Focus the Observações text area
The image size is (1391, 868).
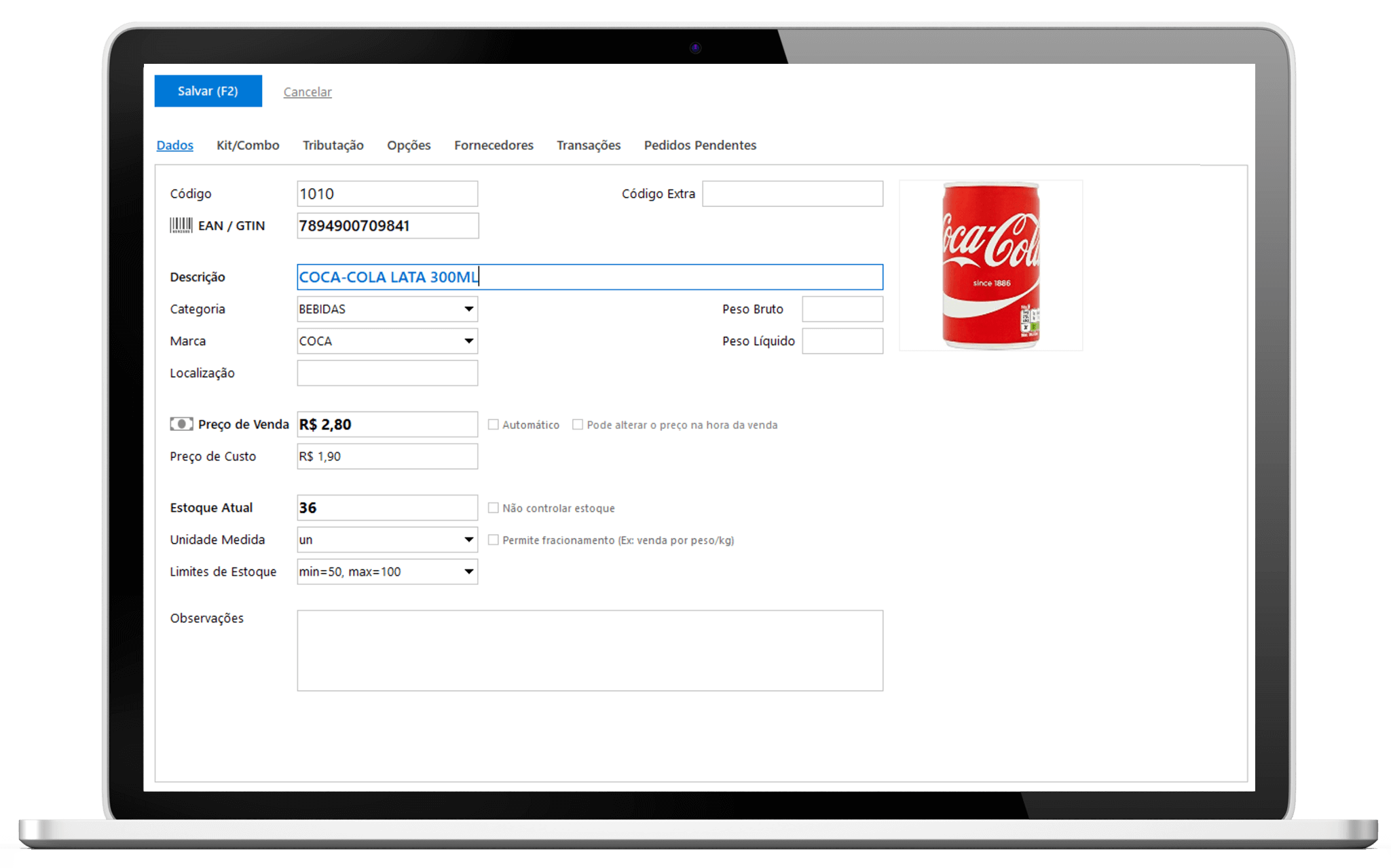589,650
